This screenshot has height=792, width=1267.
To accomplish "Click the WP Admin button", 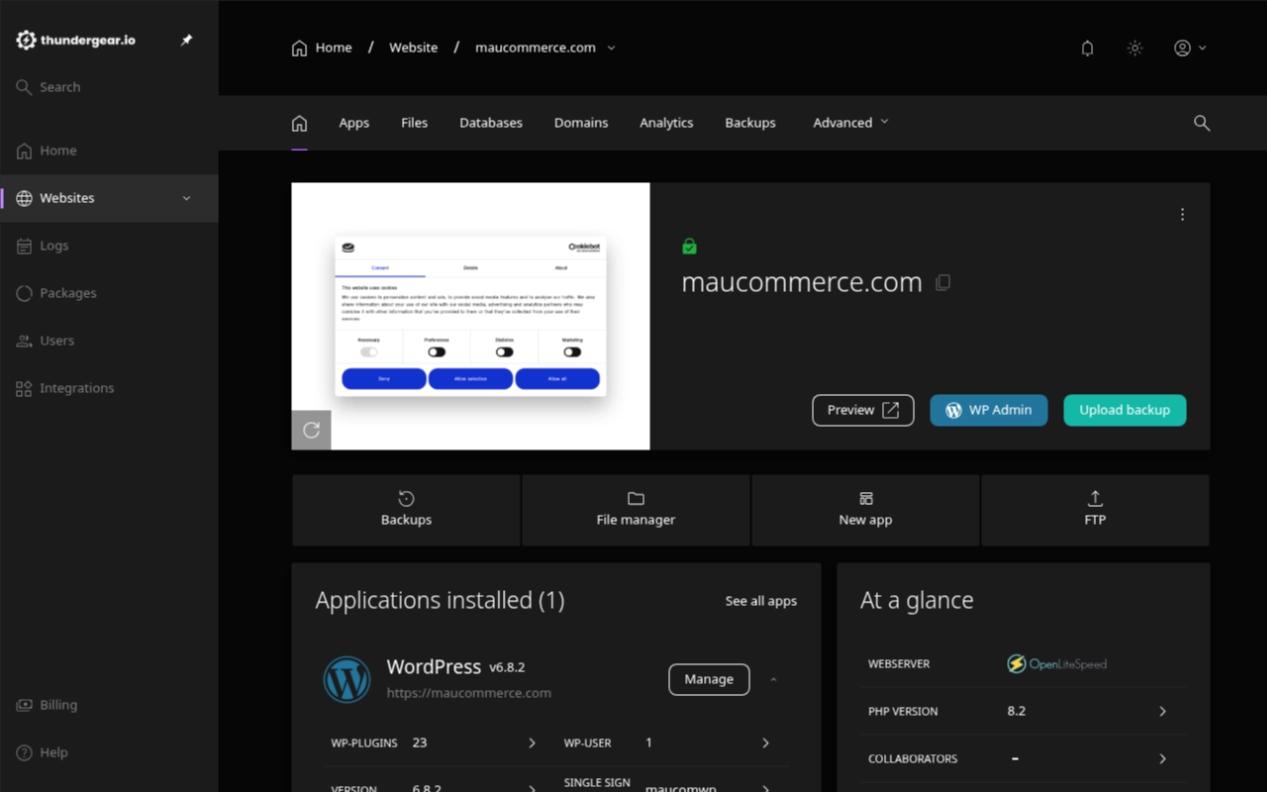I will (x=988, y=410).
